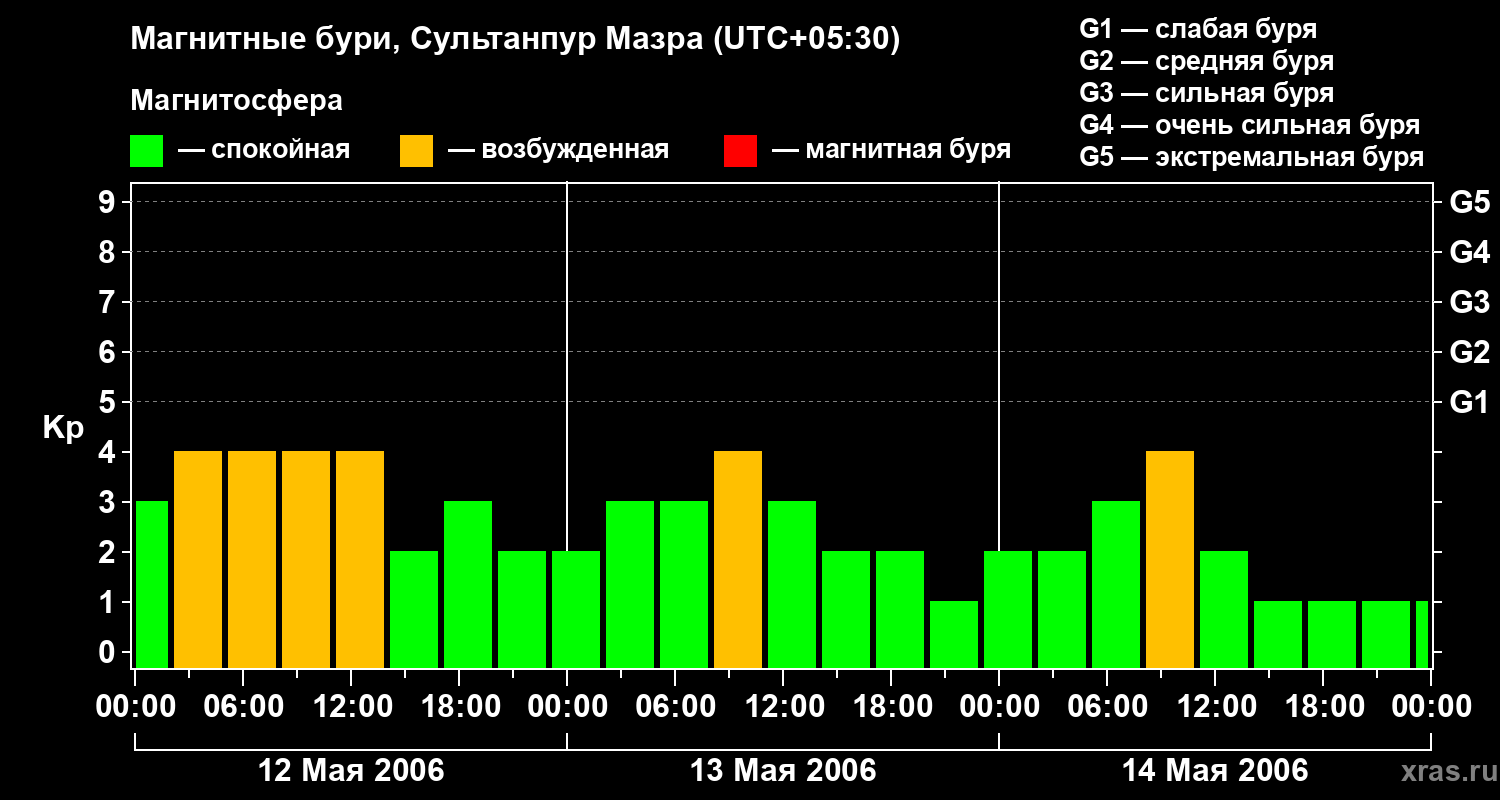Click the 'G1' label on right axis
Screen dimensions: 1500x800
point(1470,403)
